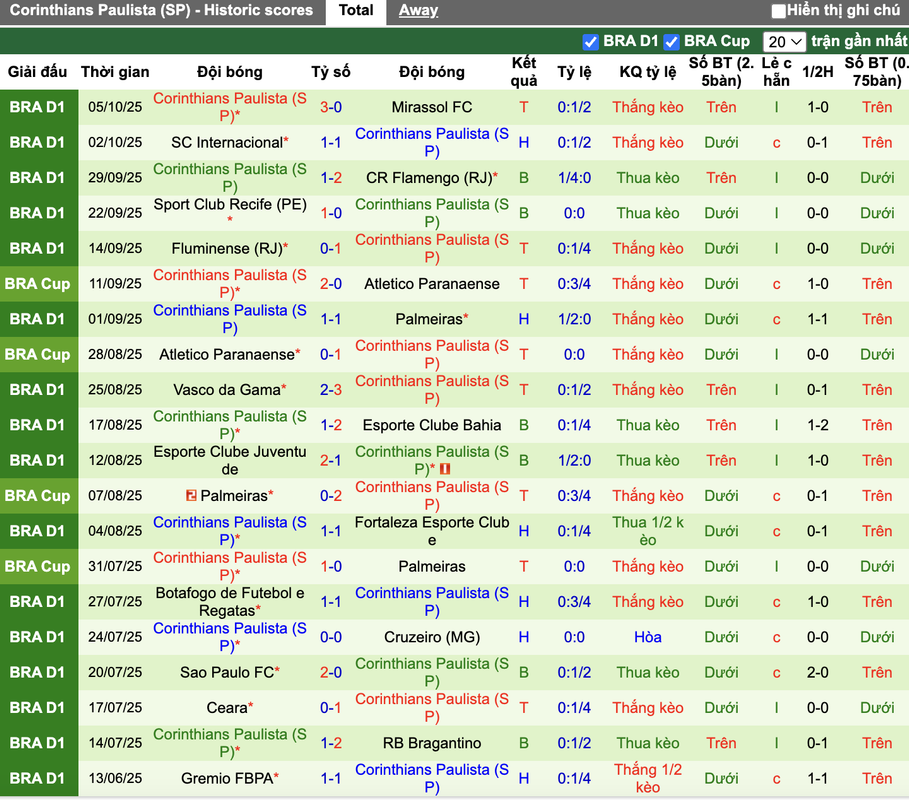
Task: Click the 1-2 half-time score in Bahia row
Action: point(817,426)
